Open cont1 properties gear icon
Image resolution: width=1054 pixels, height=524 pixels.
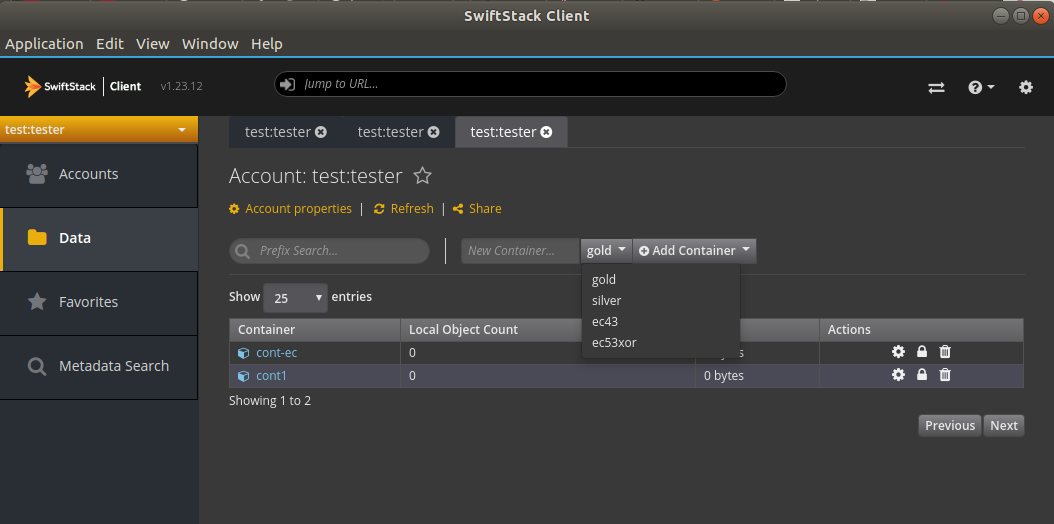point(898,375)
